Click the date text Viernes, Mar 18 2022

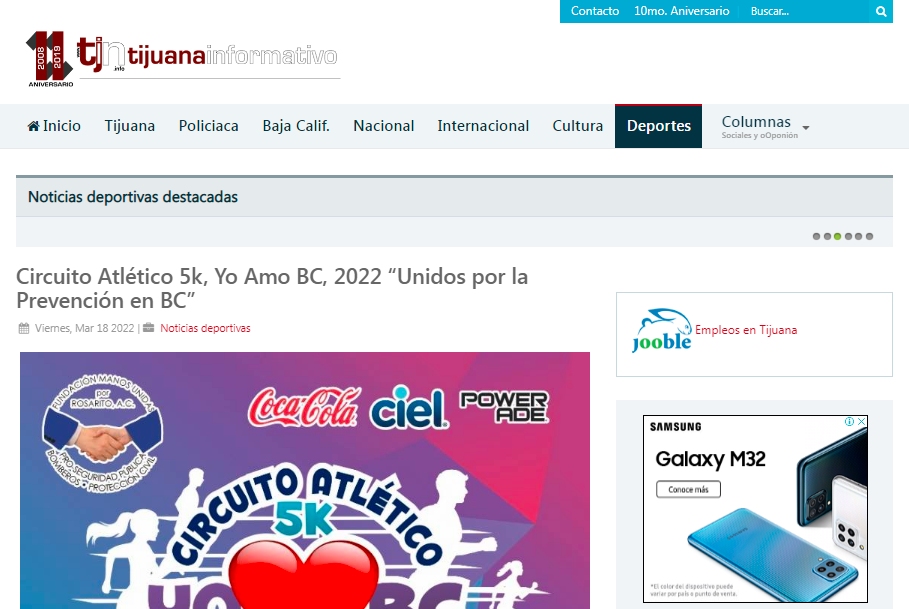pyautogui.click(x=85, y=328)
